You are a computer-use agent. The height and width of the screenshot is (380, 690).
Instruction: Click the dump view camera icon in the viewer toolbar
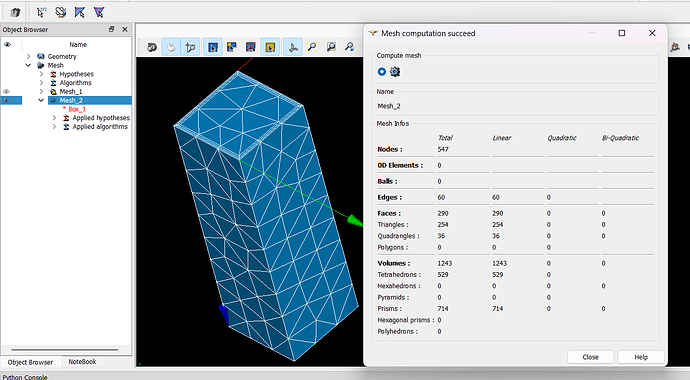pos(152,47)
